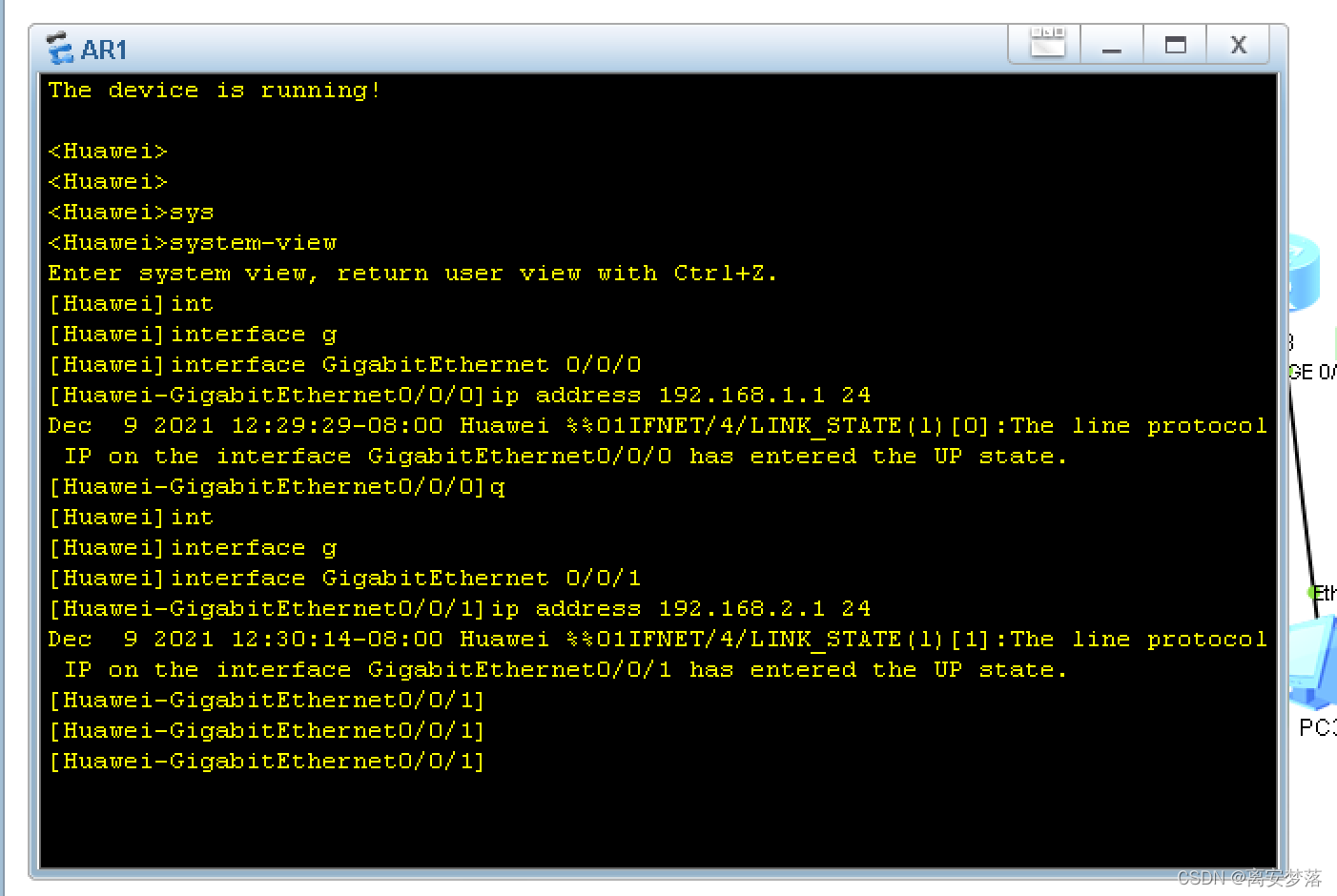The image size is (1337, 896).
Task: Minimize the AR1 terminal window
Action: pyautogui.click(x=1111, y=44)
